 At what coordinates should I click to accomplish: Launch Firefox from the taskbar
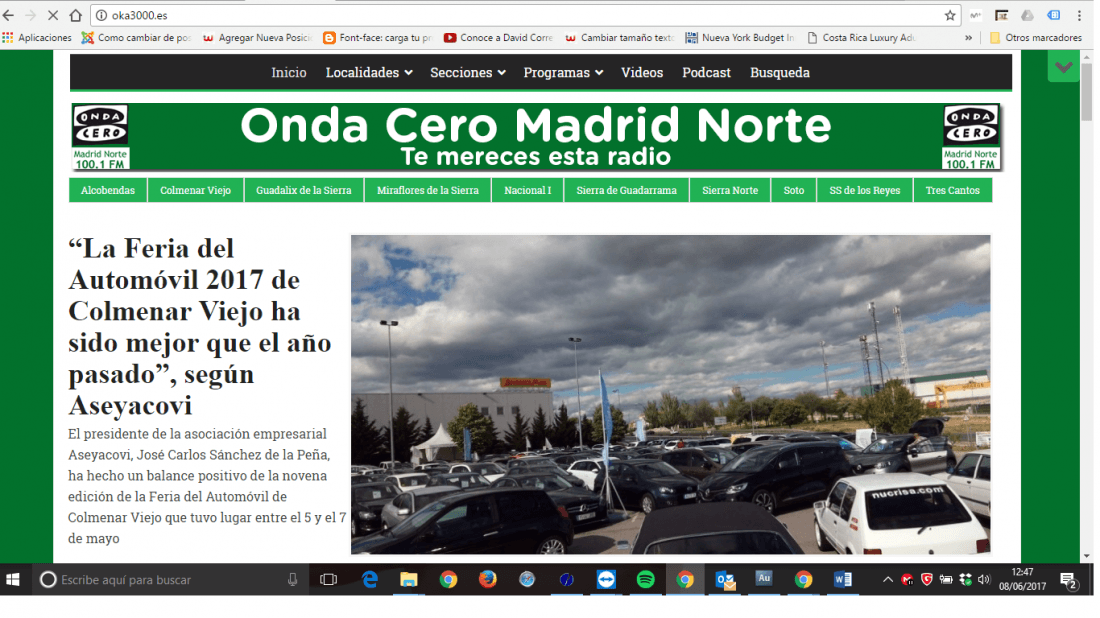pyautogui.click(x=488, y=579)
